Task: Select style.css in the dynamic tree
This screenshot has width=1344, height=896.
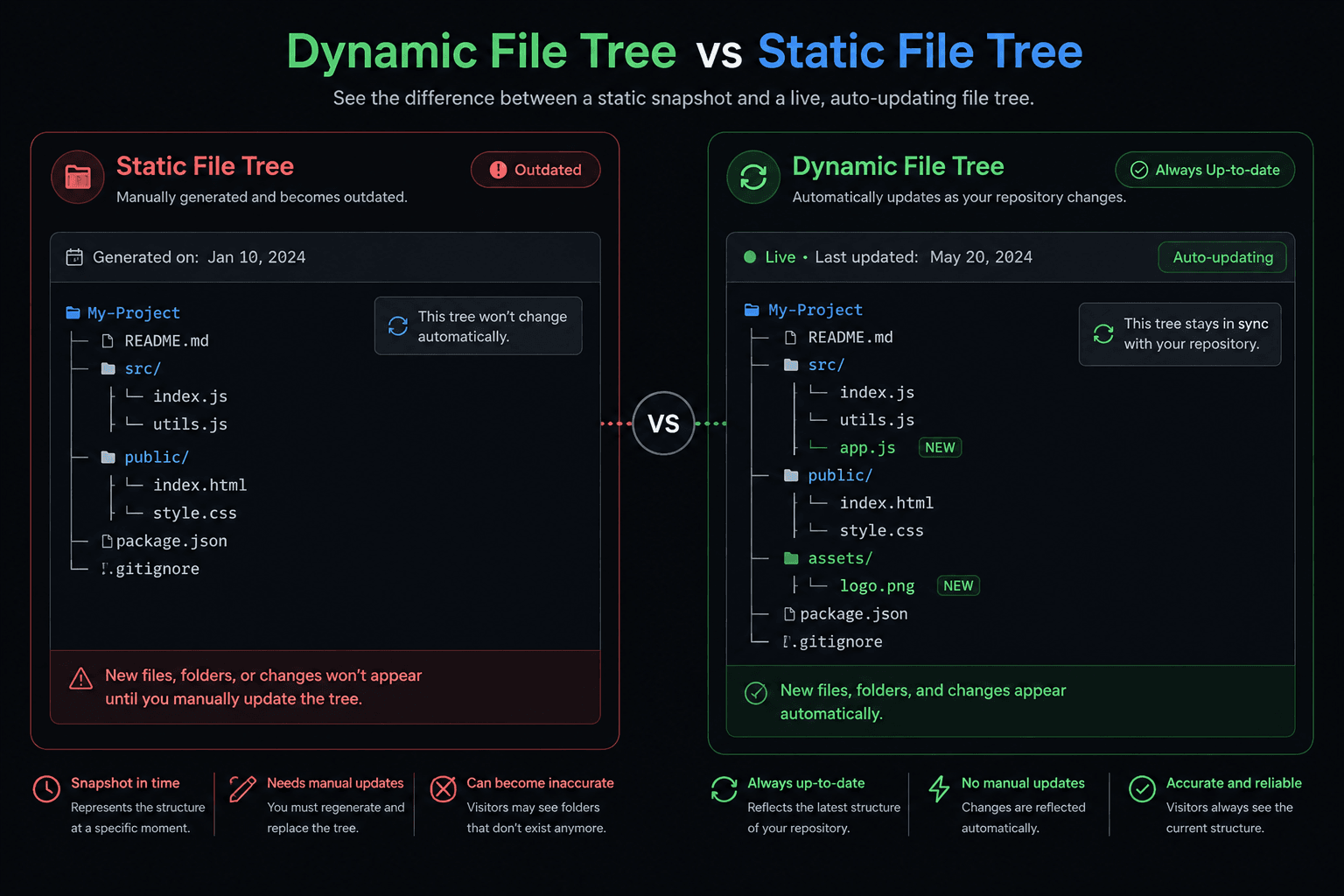Action: click(x=881, y=531)
